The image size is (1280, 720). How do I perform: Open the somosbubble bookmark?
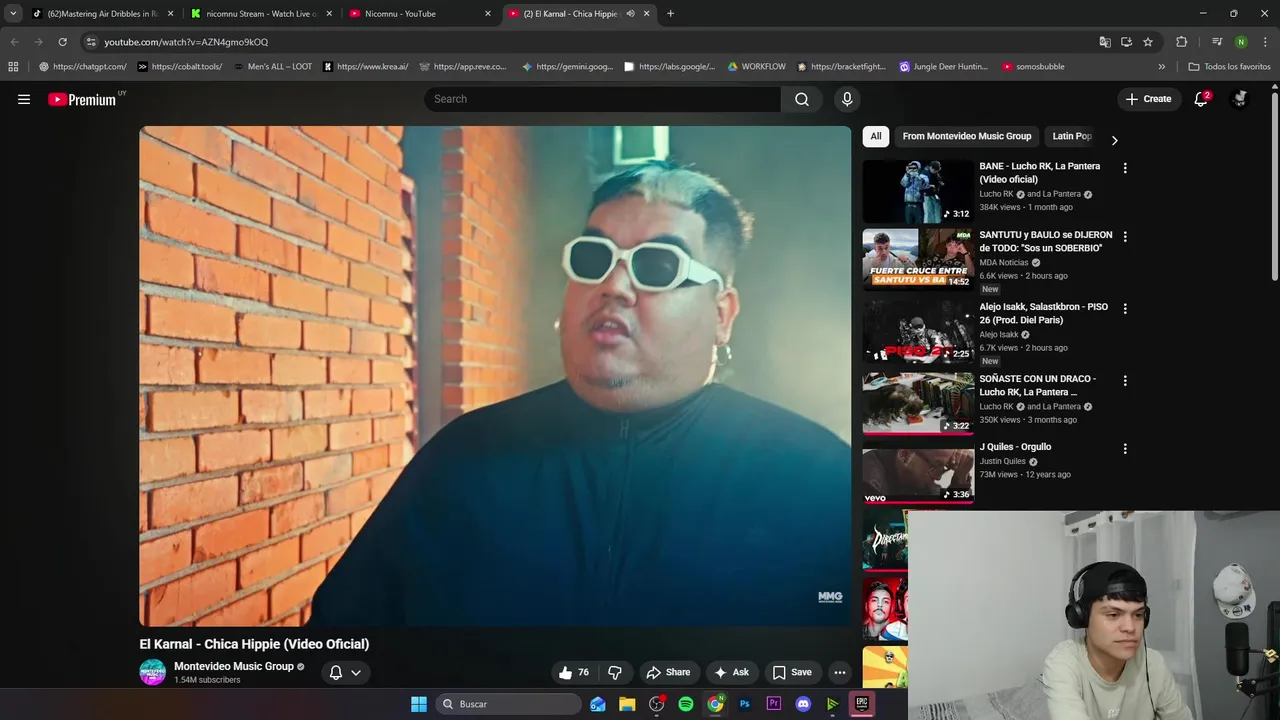click(x=1033, y=67)
